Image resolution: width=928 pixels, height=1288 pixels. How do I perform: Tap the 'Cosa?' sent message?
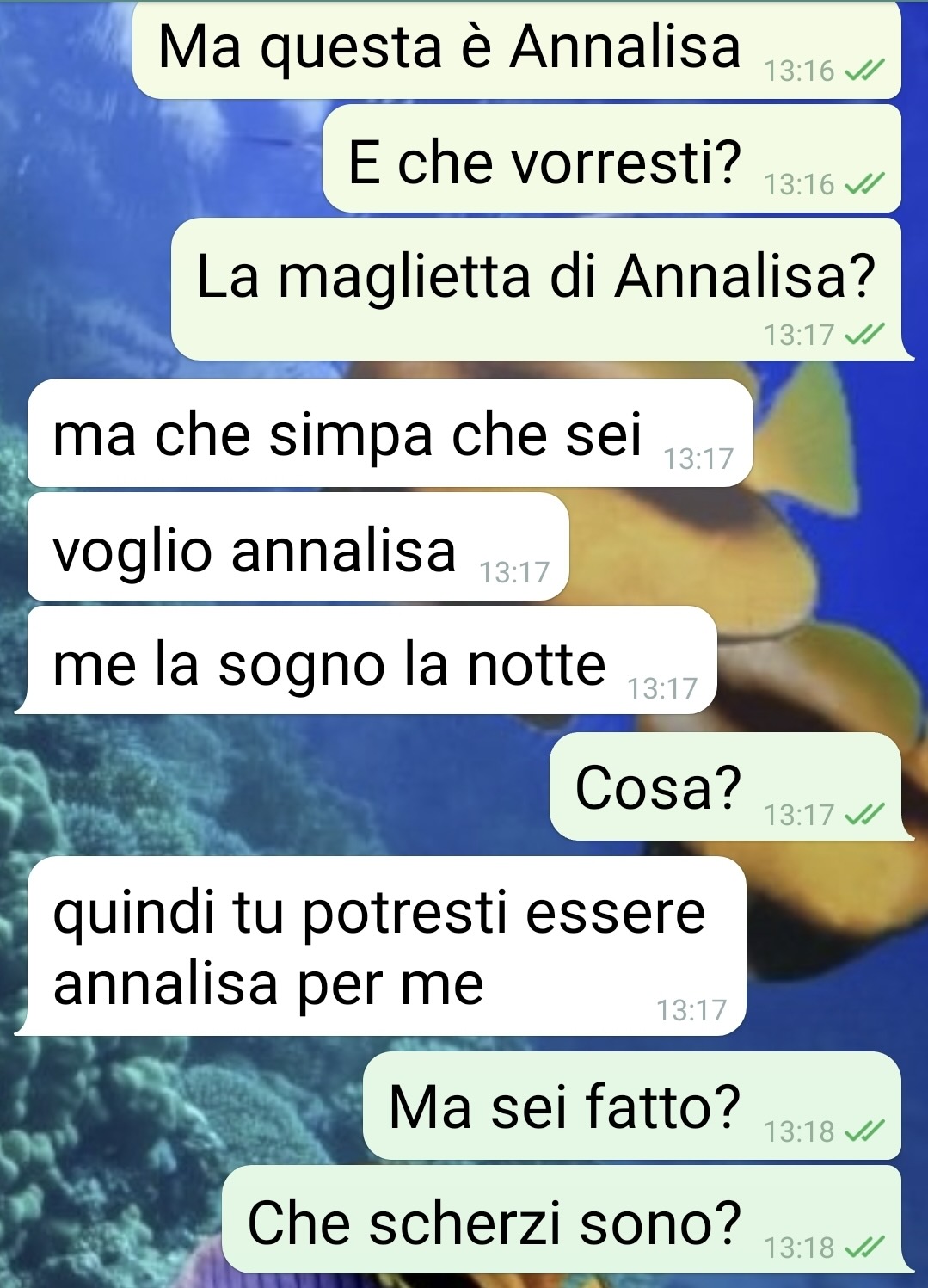725,786
